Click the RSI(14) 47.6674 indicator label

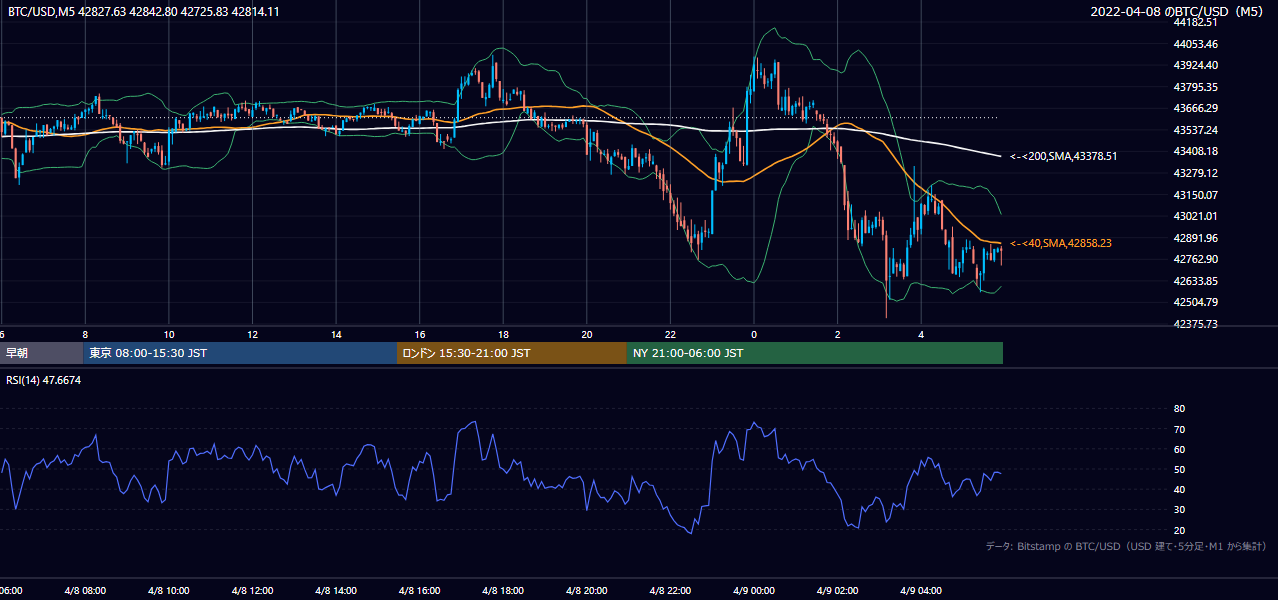[x=44, y=380]
